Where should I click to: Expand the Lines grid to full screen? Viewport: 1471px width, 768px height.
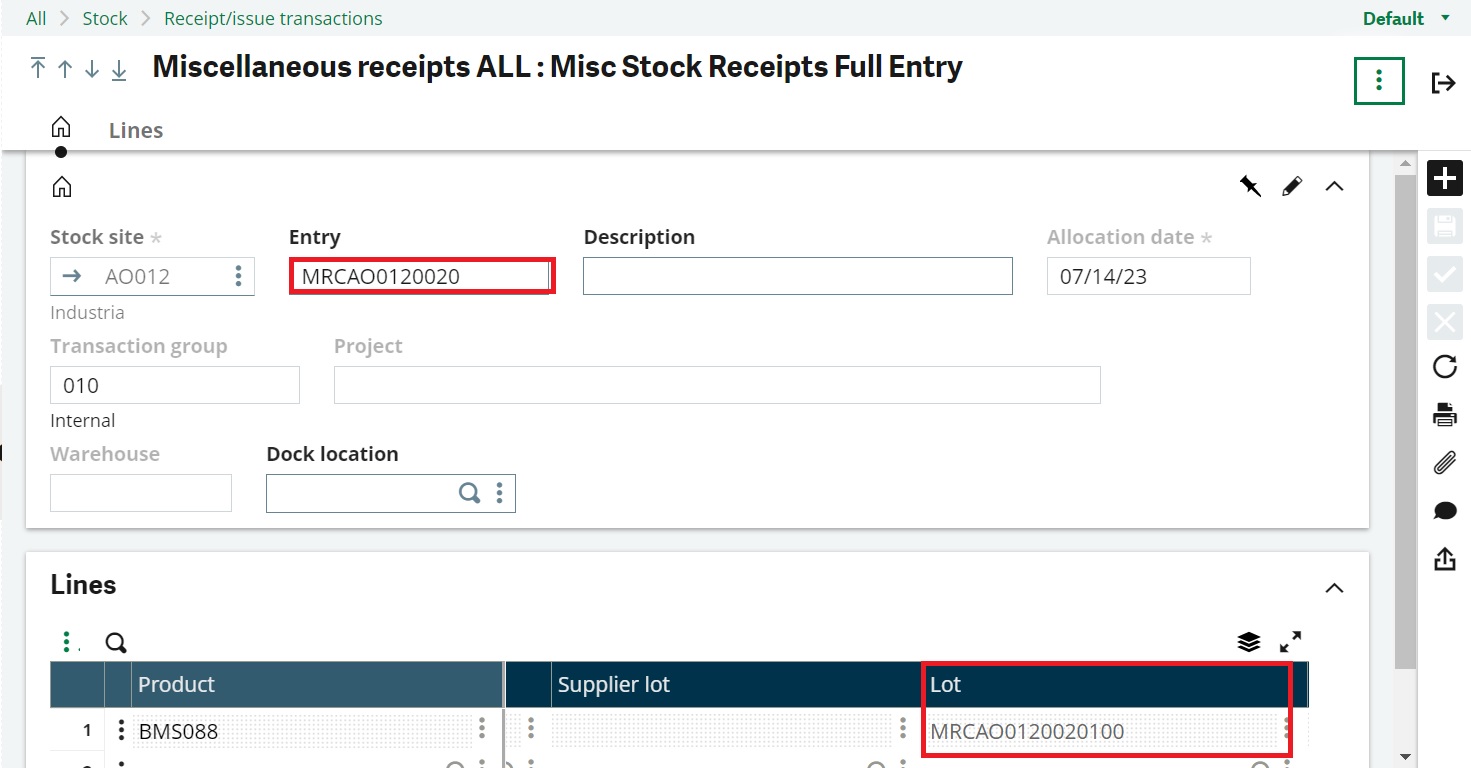1291,642
